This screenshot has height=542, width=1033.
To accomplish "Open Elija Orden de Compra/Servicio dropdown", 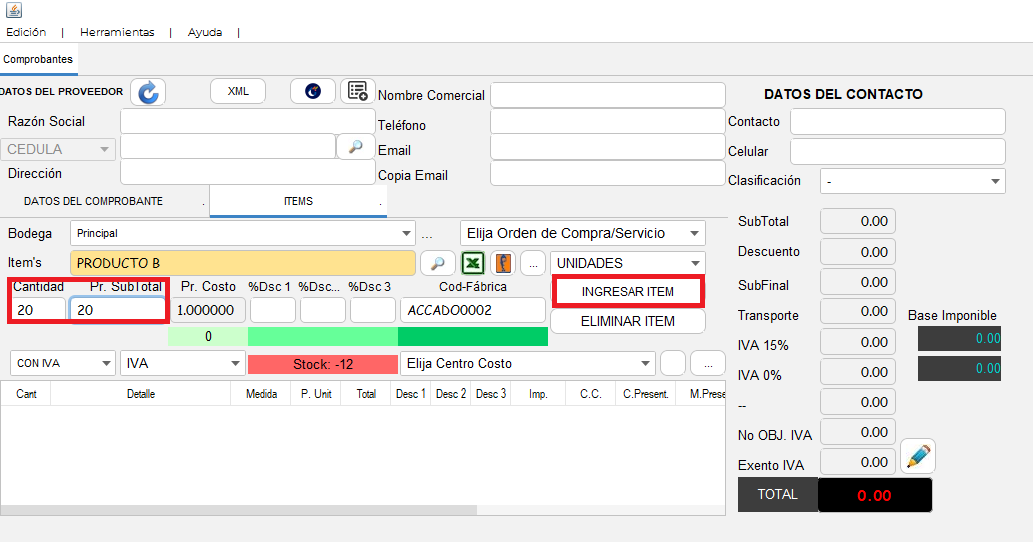I will click(582, 233).
